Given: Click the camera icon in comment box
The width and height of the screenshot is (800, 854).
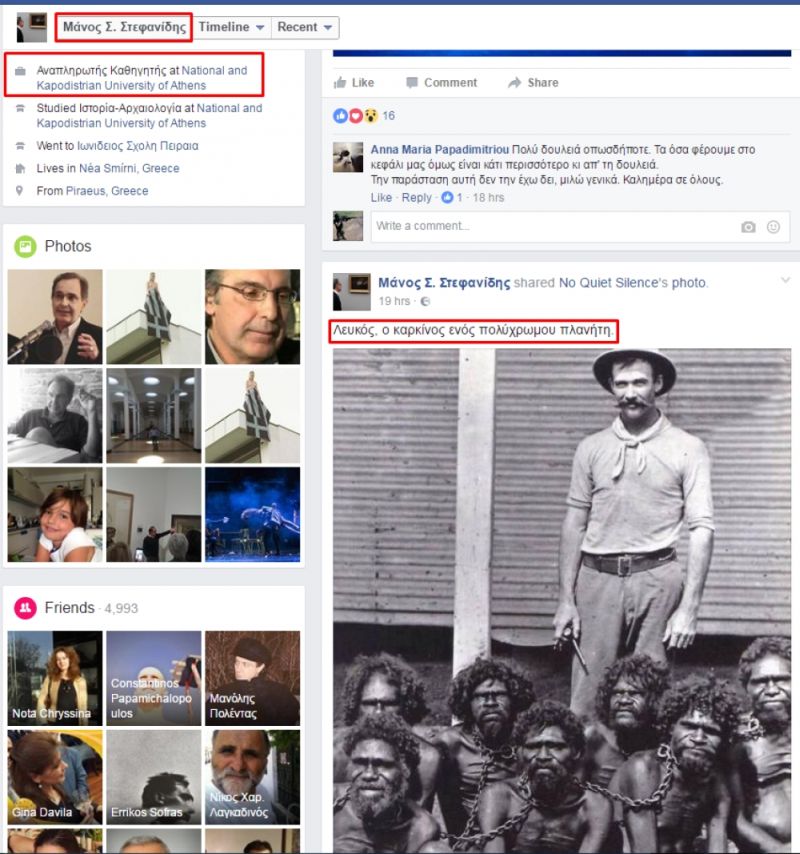Looking at the screenshot, I should pyautogui.click(x=748, y=227).
